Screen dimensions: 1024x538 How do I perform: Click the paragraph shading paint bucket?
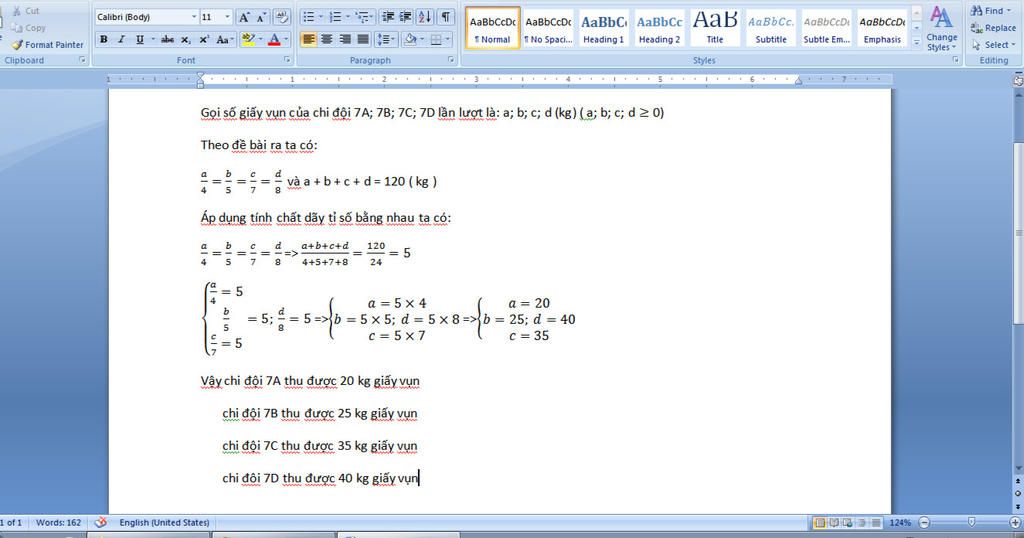point(410,40)
